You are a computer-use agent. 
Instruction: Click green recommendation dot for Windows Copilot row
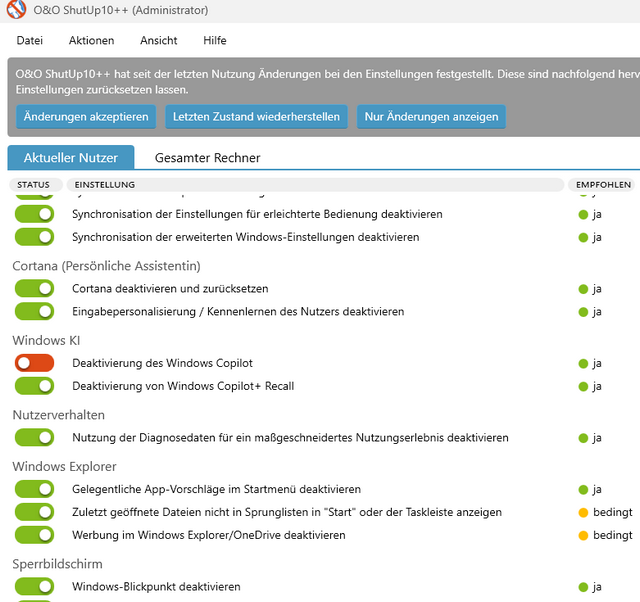click(x=583, y=364)
